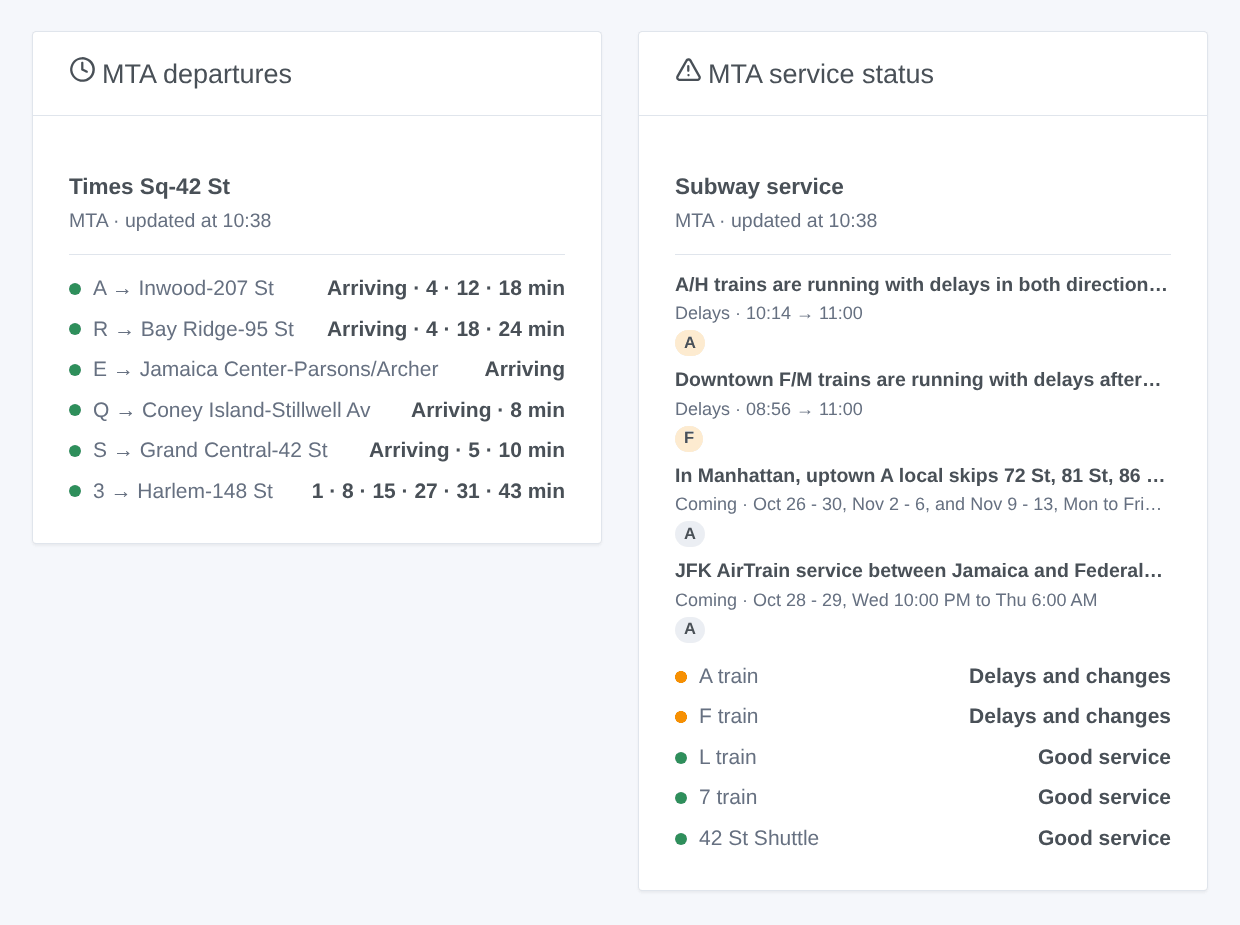Click the warning triangle icon beside MTA service status
The image size is (1240, 925).
pyautogui.click(x=688, y=70)
